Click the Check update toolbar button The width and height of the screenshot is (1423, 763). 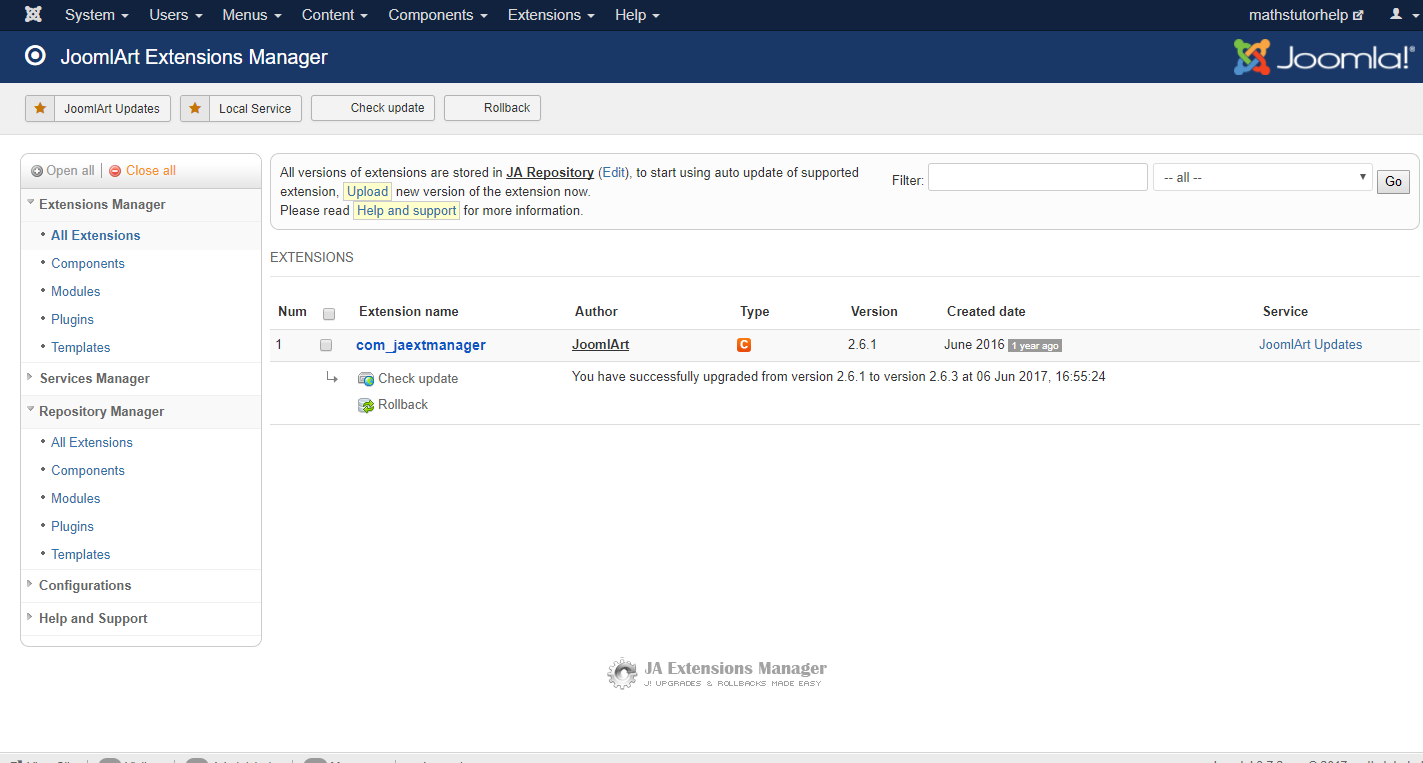[x=373, y=108]
